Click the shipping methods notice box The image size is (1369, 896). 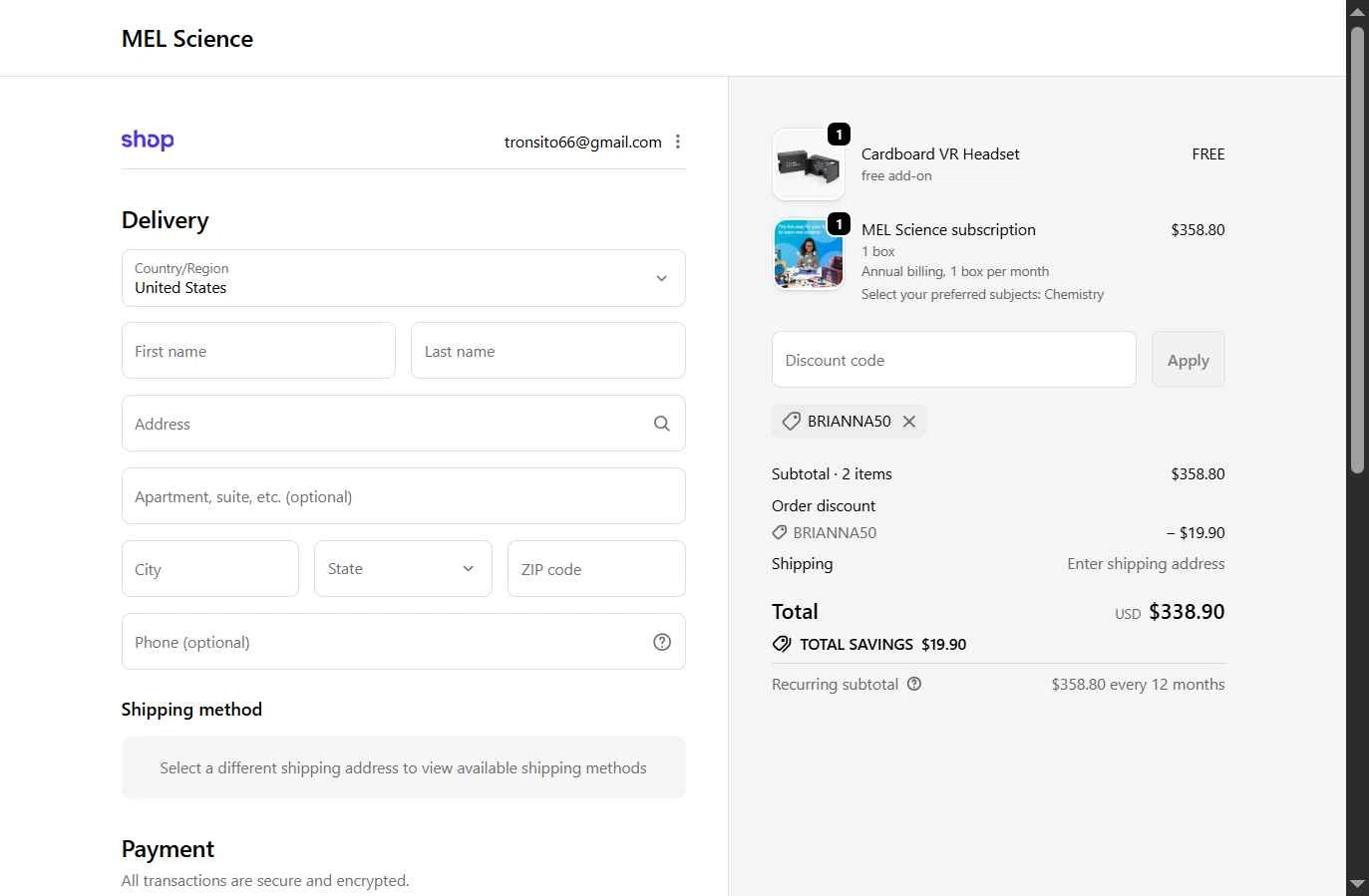pos(403,767)
